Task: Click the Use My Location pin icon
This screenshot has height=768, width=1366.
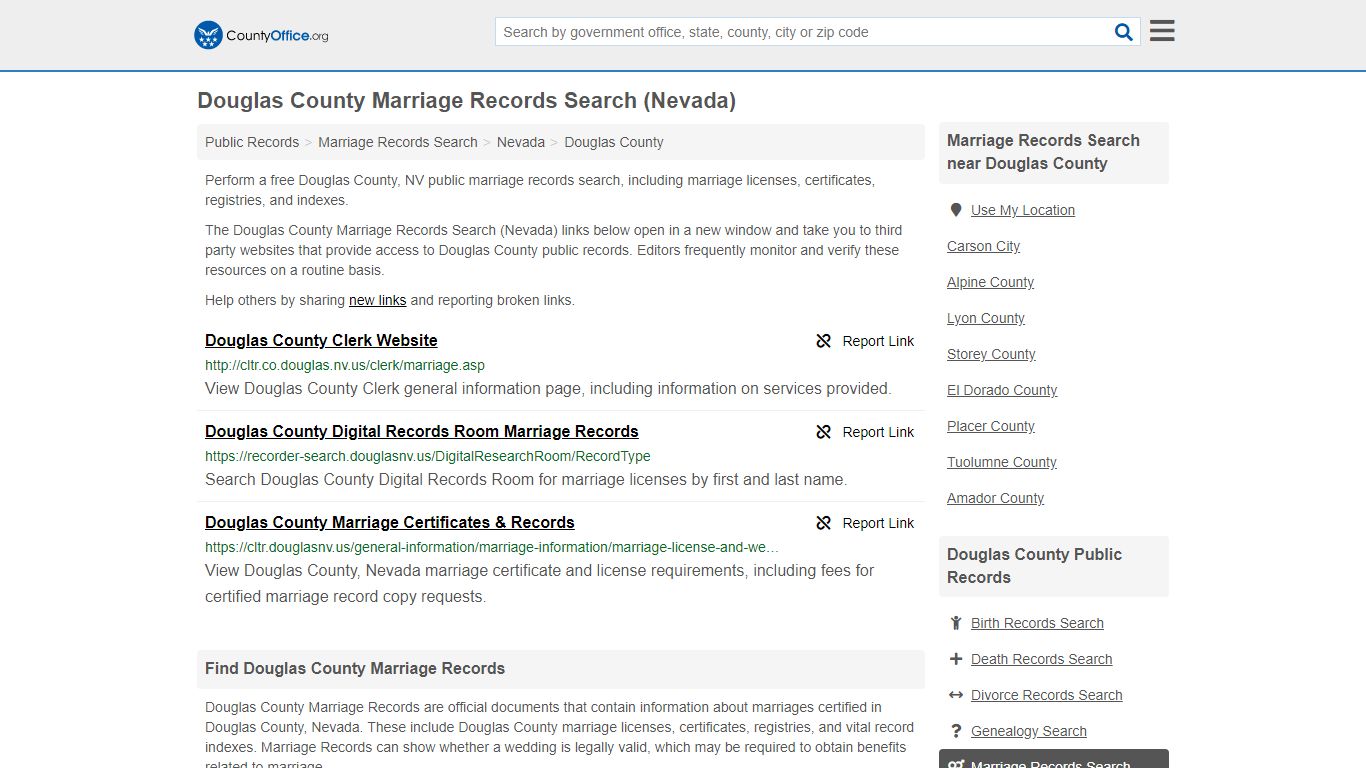Action: (x=956, y=210)
